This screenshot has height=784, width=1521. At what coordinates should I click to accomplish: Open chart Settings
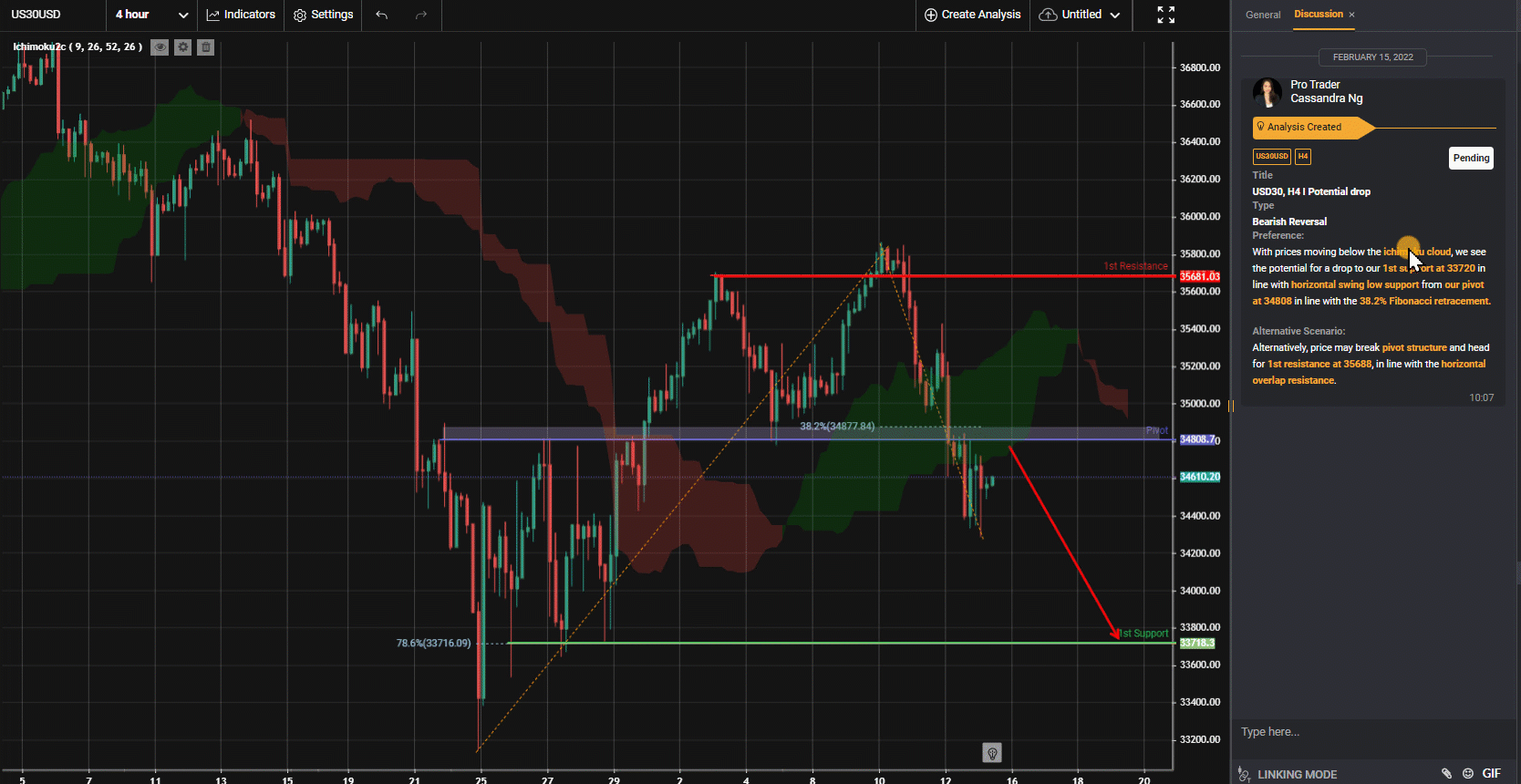324,15
